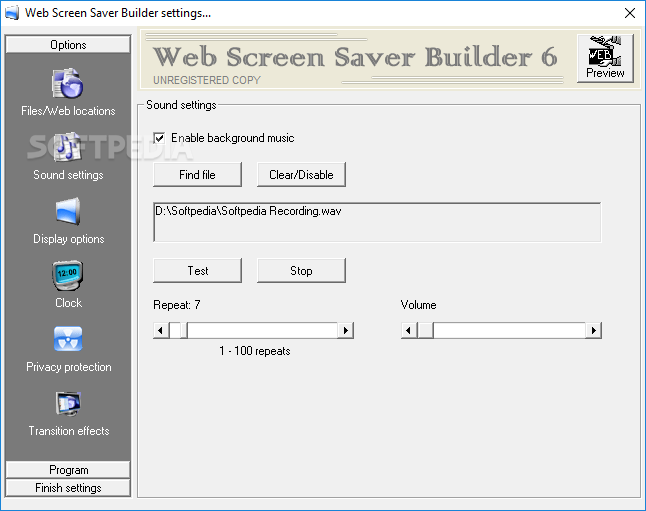Lower Volume with left arrow
Viewport: 646px width, 511px height.
(x=409, y=331)
